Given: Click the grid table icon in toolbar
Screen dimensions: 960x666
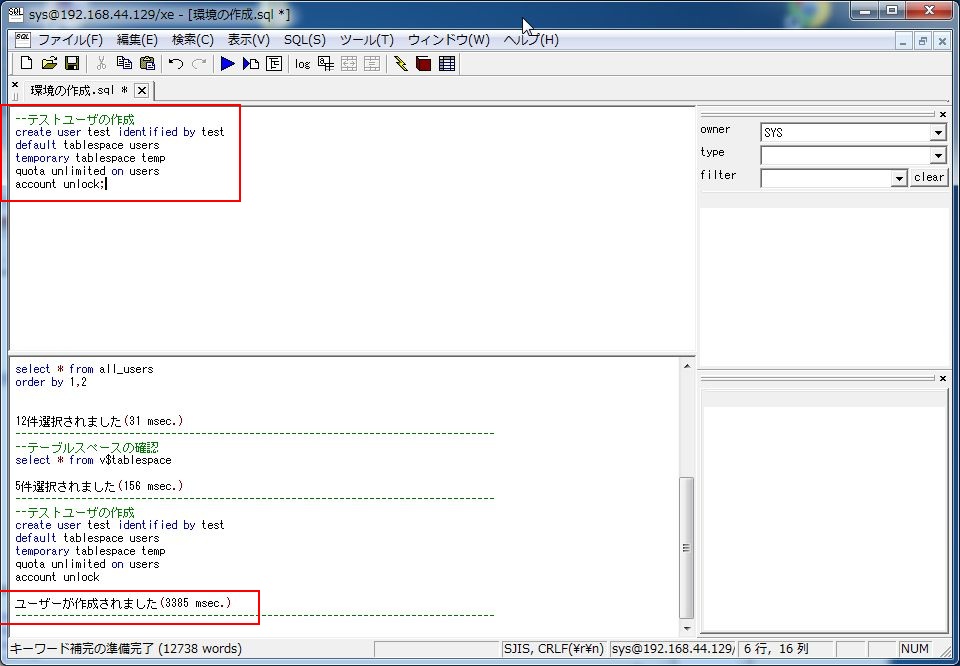Looking at the screenshot, I should pyautogui.click(x=446, y=63).
